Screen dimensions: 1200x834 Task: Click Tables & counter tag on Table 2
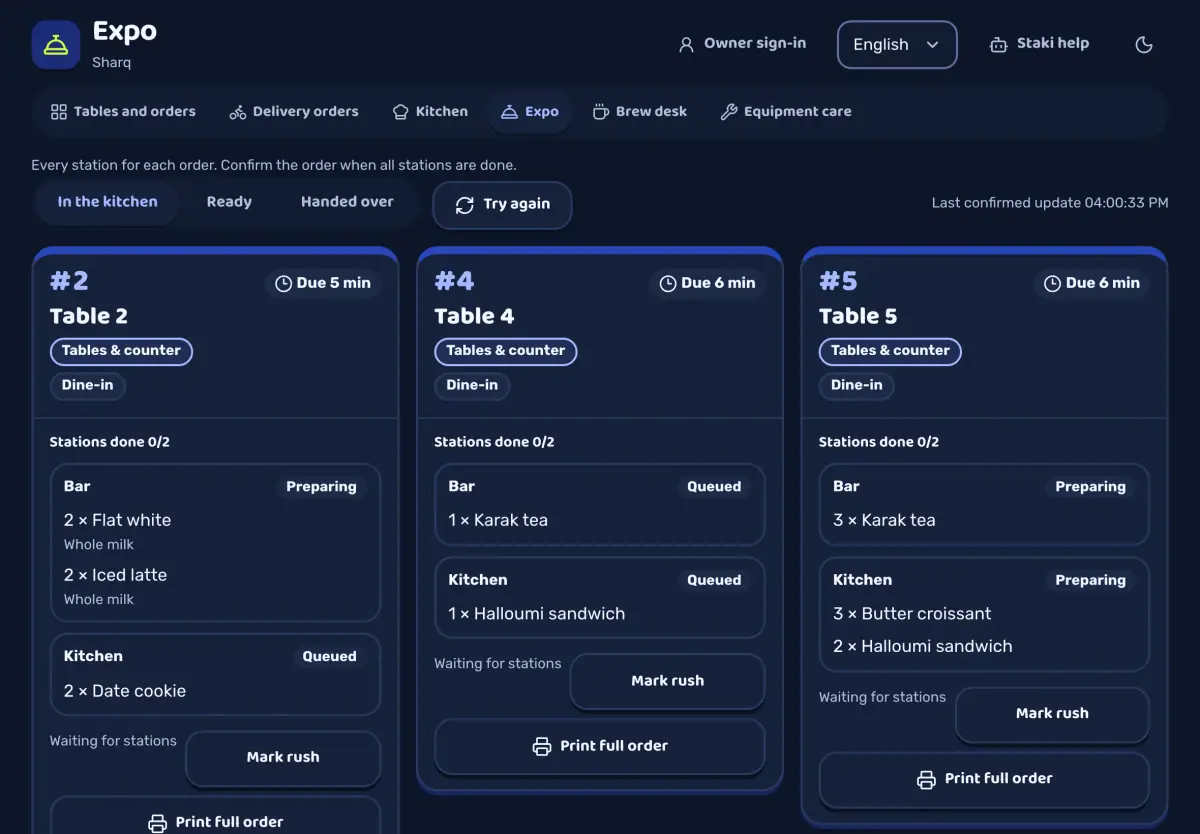click(x=121, y=351)
